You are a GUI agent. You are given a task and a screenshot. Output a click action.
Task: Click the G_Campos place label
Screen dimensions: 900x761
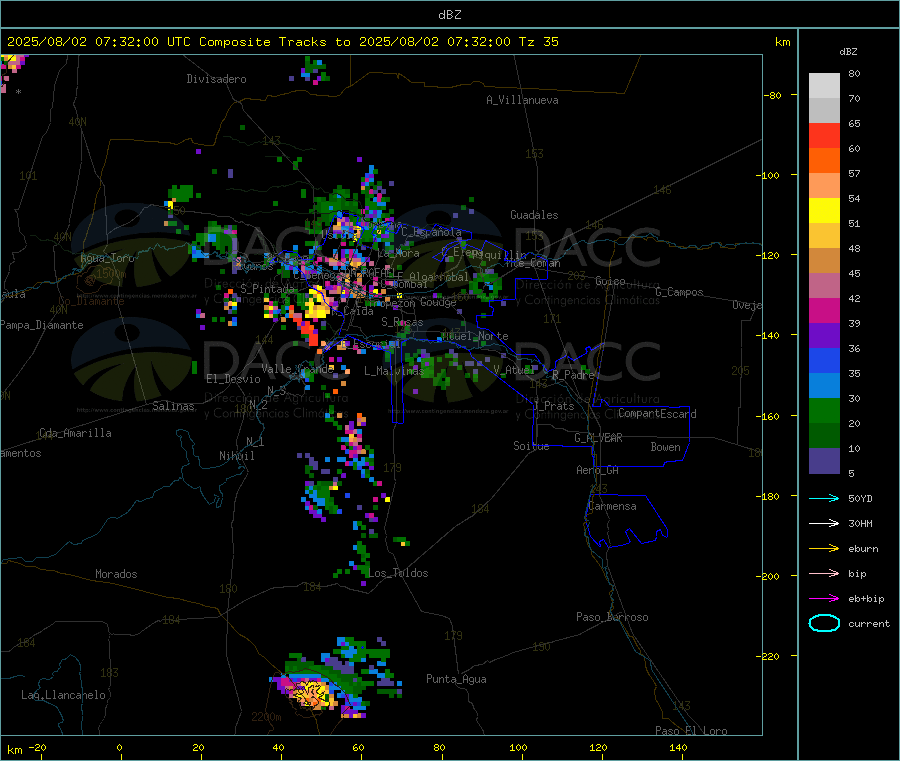click(680, 292)
